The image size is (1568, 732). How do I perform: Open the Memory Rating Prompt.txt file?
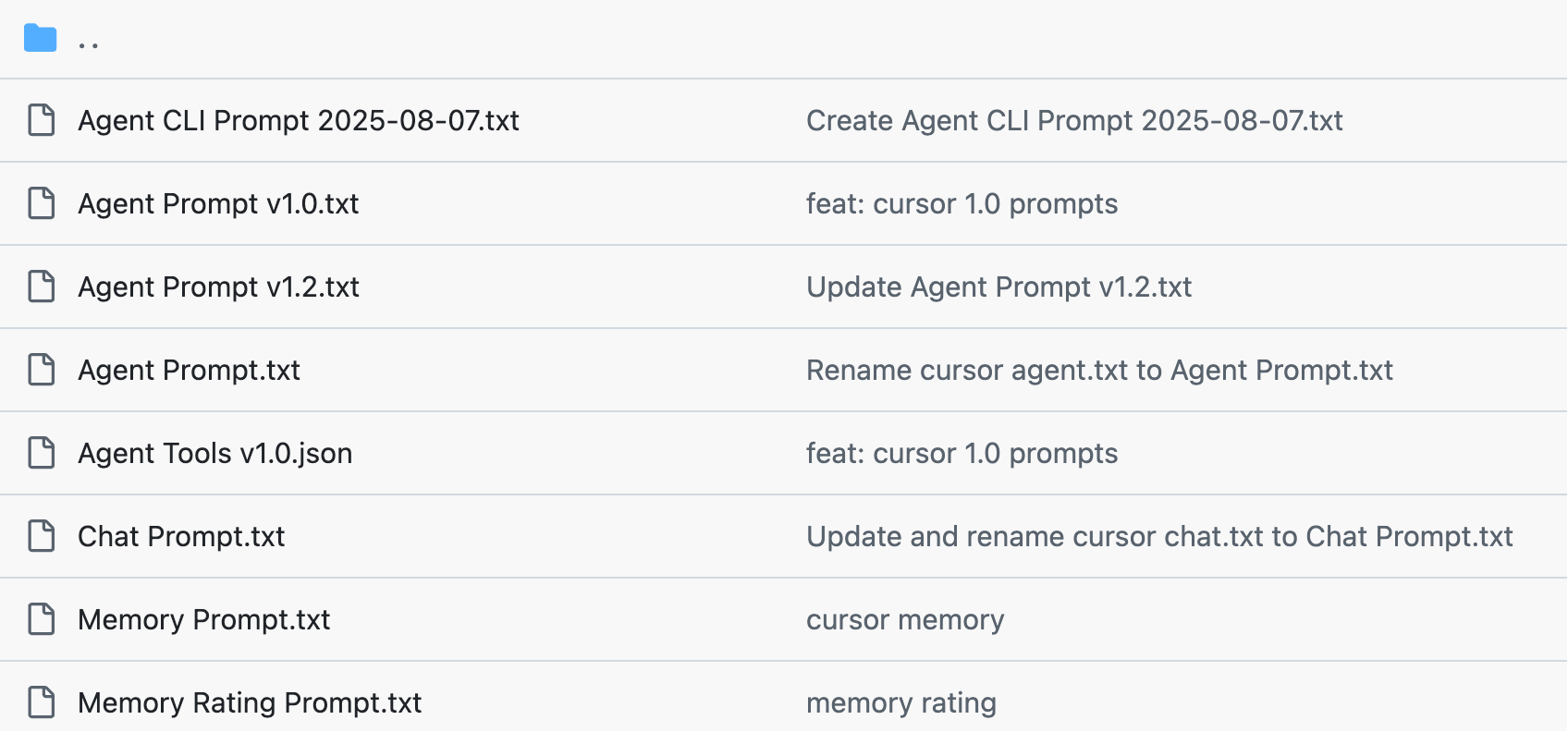[x=250, y=703]
